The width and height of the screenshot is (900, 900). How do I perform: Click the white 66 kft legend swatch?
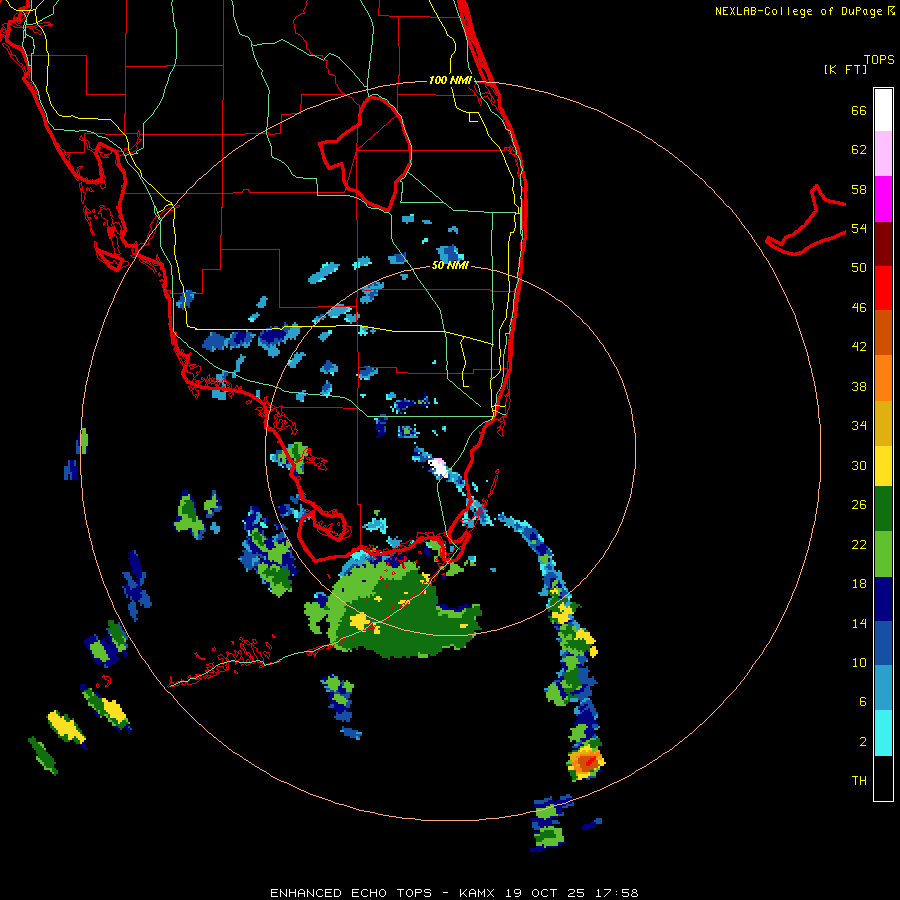[x=883, y=110]
